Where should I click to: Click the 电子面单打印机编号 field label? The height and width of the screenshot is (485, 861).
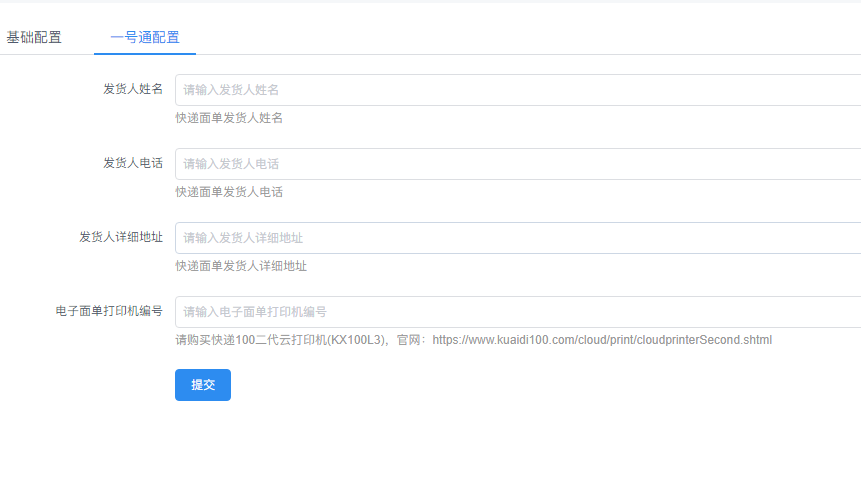tap(109, 312)
